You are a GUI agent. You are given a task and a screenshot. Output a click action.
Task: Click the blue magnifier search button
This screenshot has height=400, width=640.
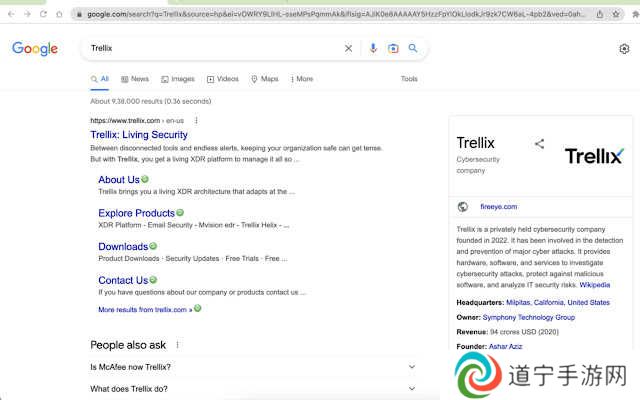[x=413, y=48]
